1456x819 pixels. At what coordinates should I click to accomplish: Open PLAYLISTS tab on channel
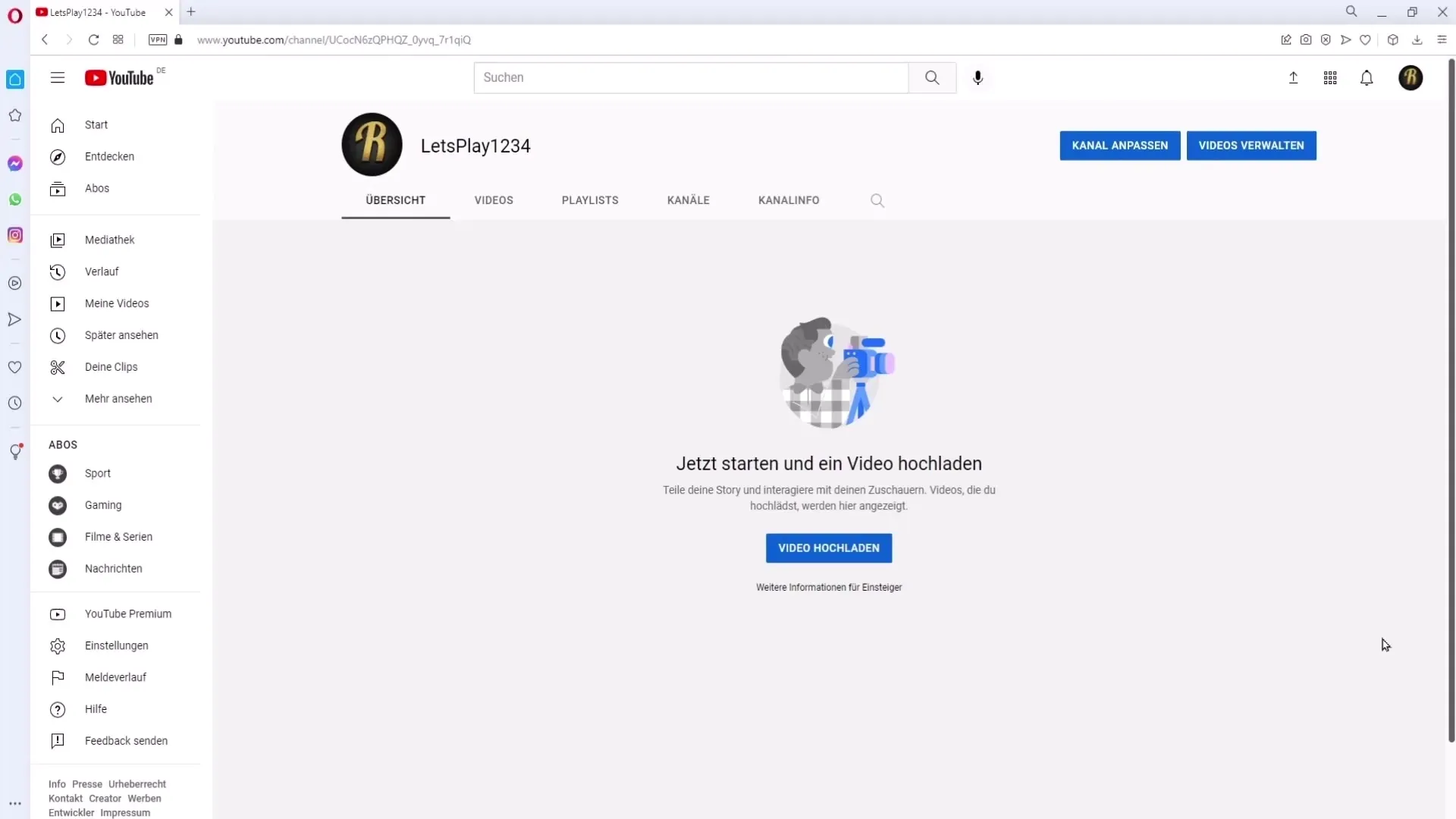[x=590, y=200]
